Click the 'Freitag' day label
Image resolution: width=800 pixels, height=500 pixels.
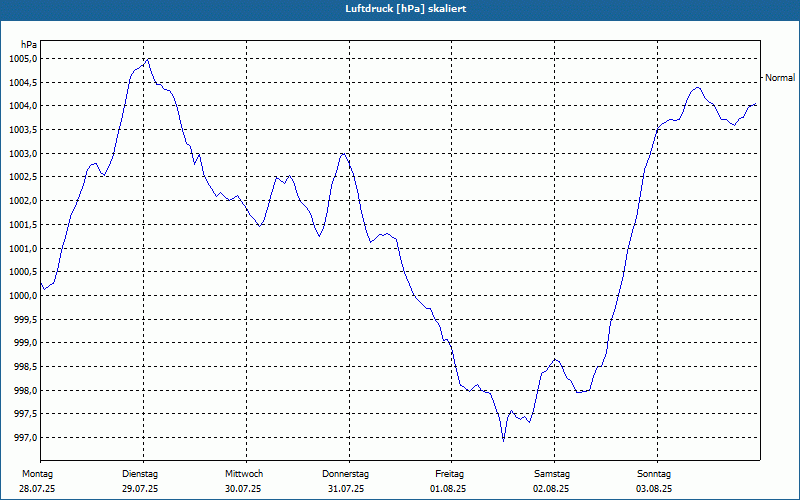[449, 474]
